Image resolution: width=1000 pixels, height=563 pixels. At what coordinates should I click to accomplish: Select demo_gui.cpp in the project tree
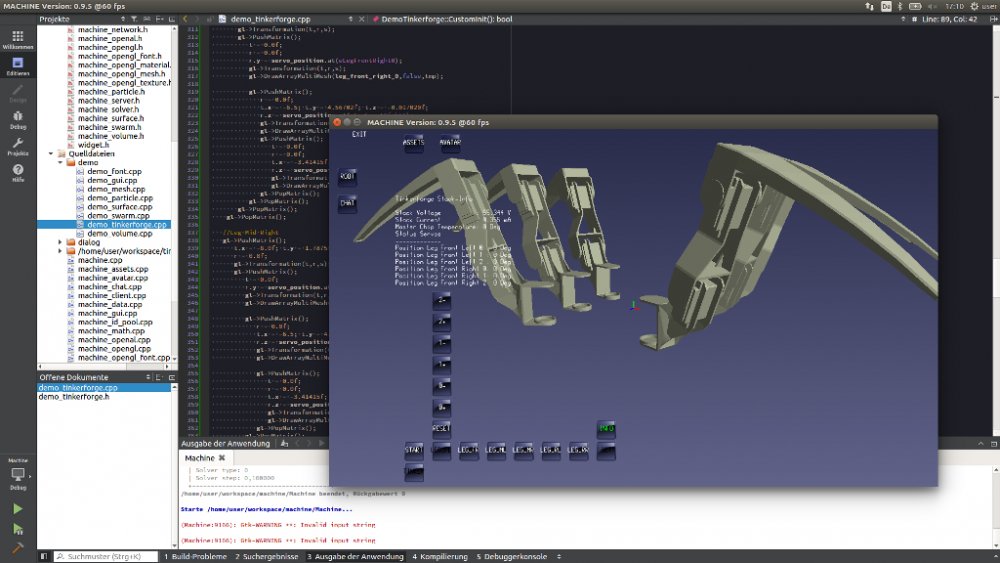[112, 180]
